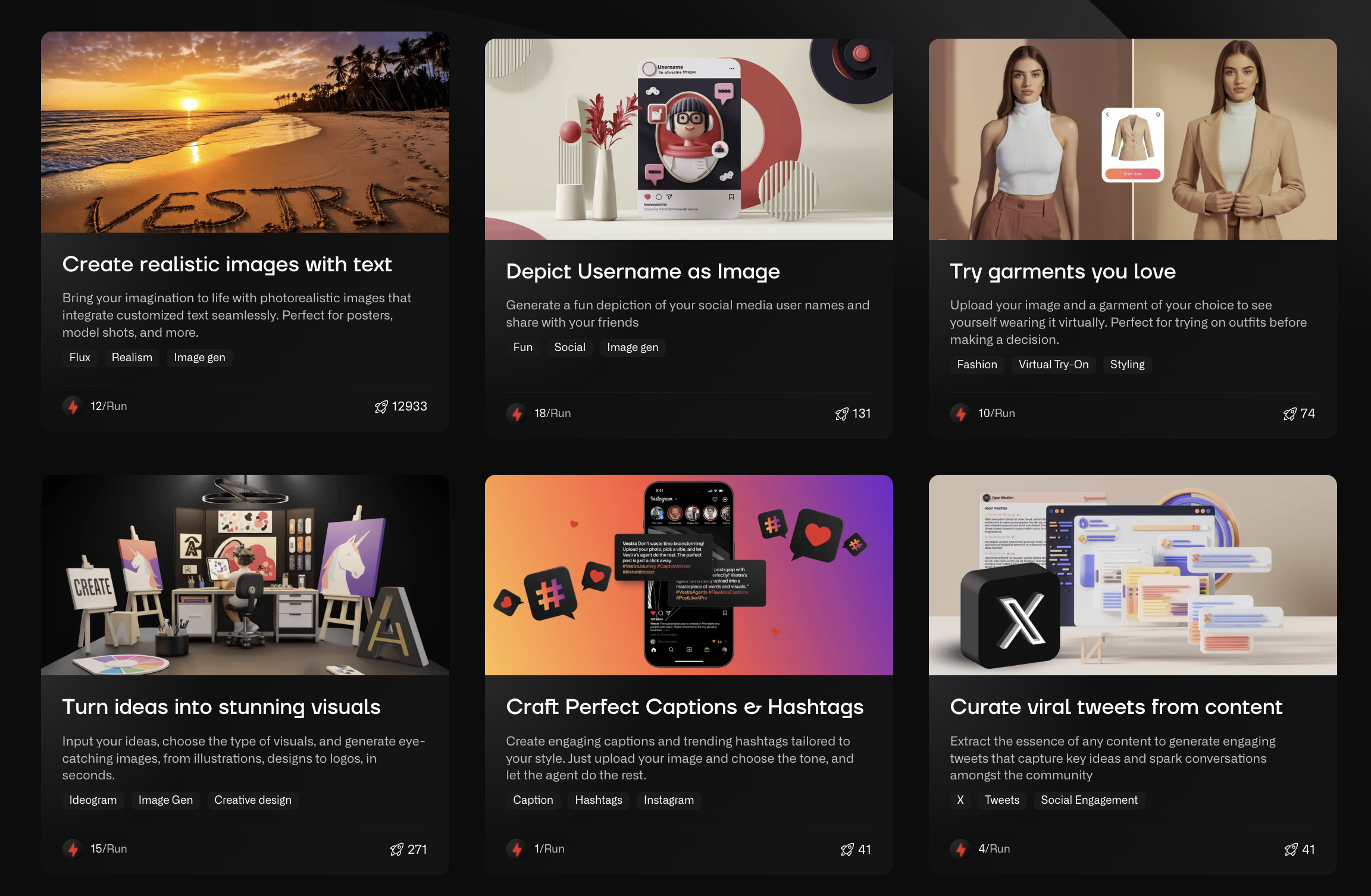
Task: Open "Depict Username as Image" title
Action: coord(643,271)
